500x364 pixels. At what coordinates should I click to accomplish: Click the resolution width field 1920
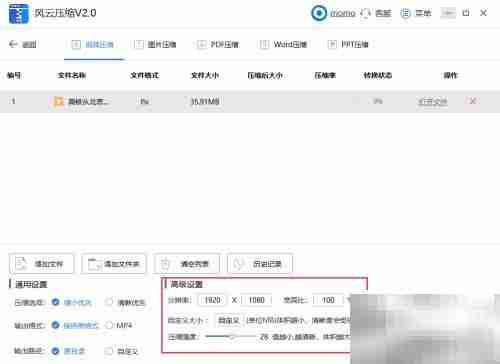coord(212,300)
